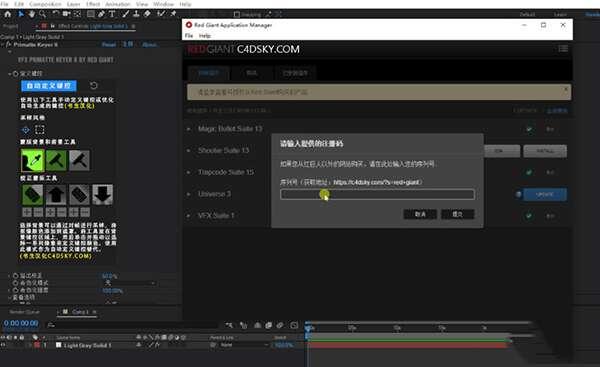Collapse the Primatte Keyer effect twirl arrow
The height and width of the screenshot is (367, 600).
click(x=3, y=45)
